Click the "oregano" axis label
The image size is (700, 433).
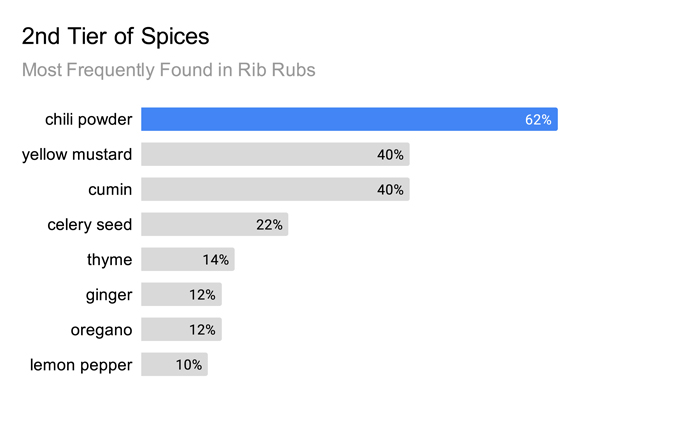(101, 329)
